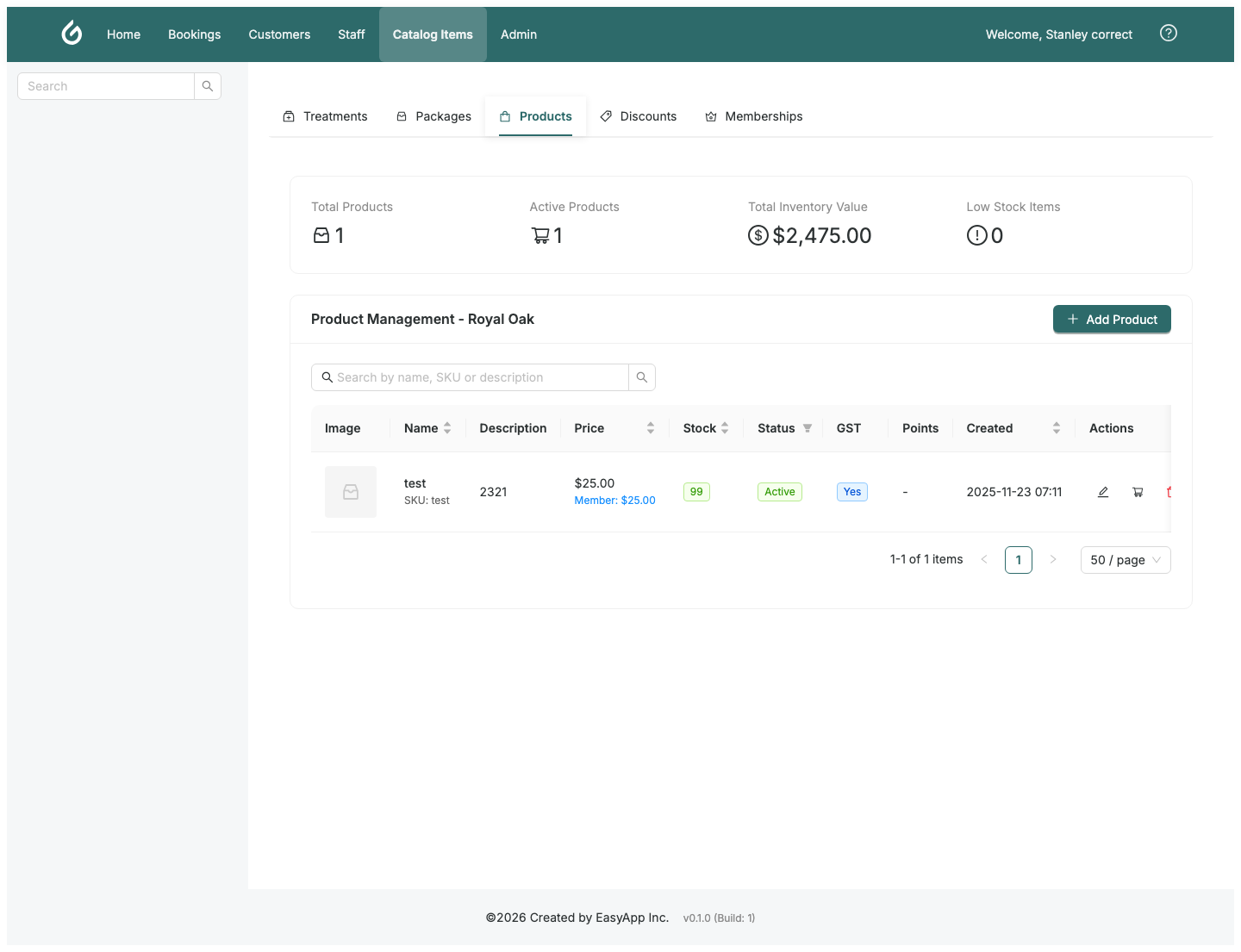Image resolution: width=1241 pixels, height=952 pixels.
Task: Click the stock badge 99
Action: click(696, 492)
